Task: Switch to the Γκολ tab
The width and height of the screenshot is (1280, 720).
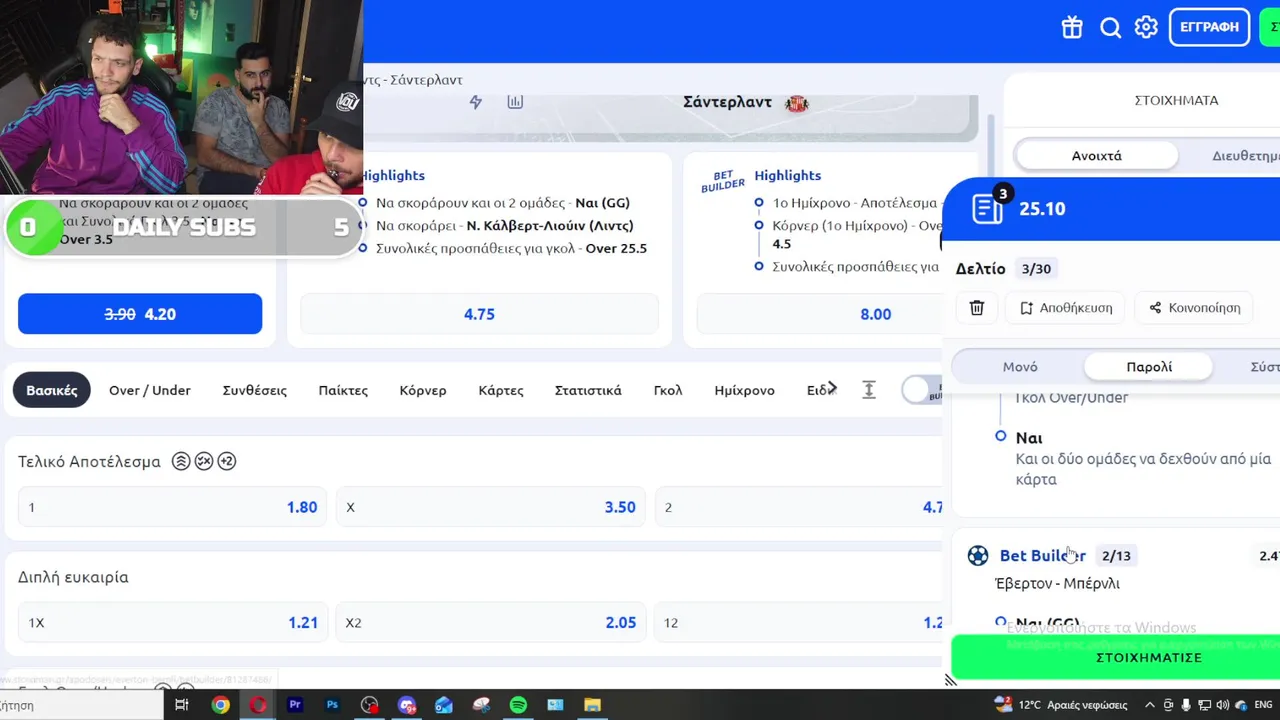Action: 668,390
